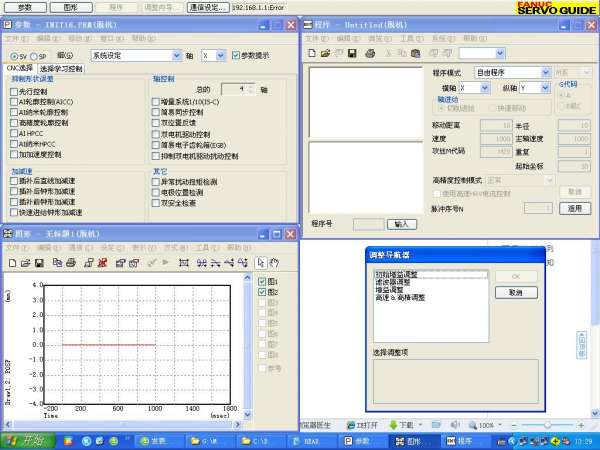600x450 pixels.
Task: Click the 适用 apply button
Action: (x=574, y=208)
